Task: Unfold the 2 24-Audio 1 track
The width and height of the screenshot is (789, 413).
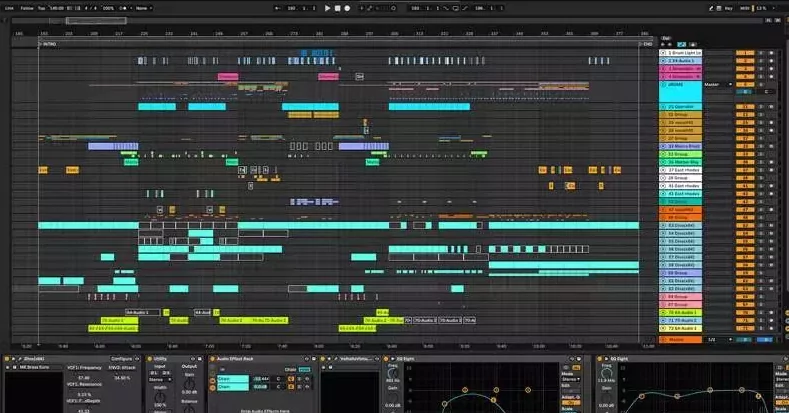Action: click(664, 60)
